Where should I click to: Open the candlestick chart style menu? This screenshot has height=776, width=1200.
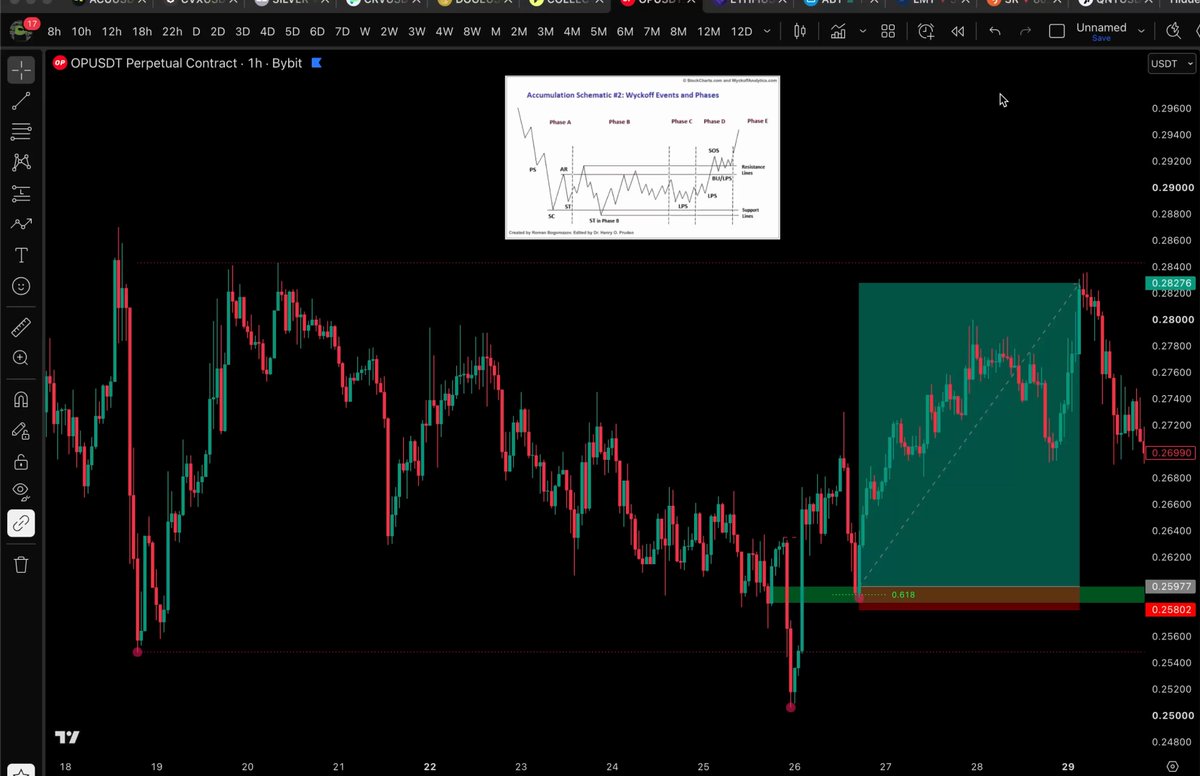(x=799, y=31)
